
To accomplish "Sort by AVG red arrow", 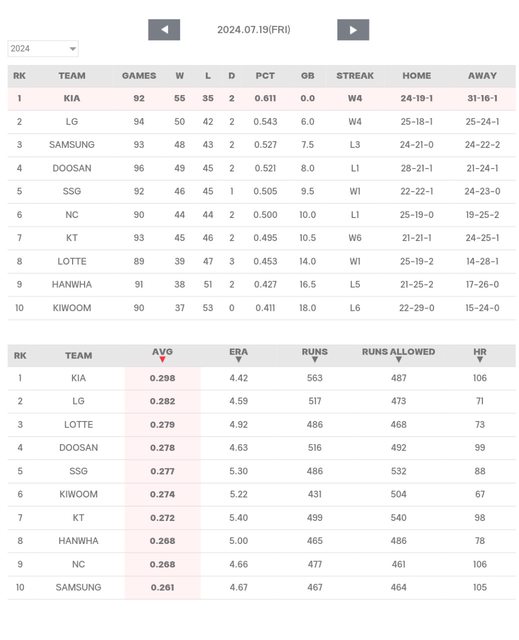I will click(x=162, y=360).
